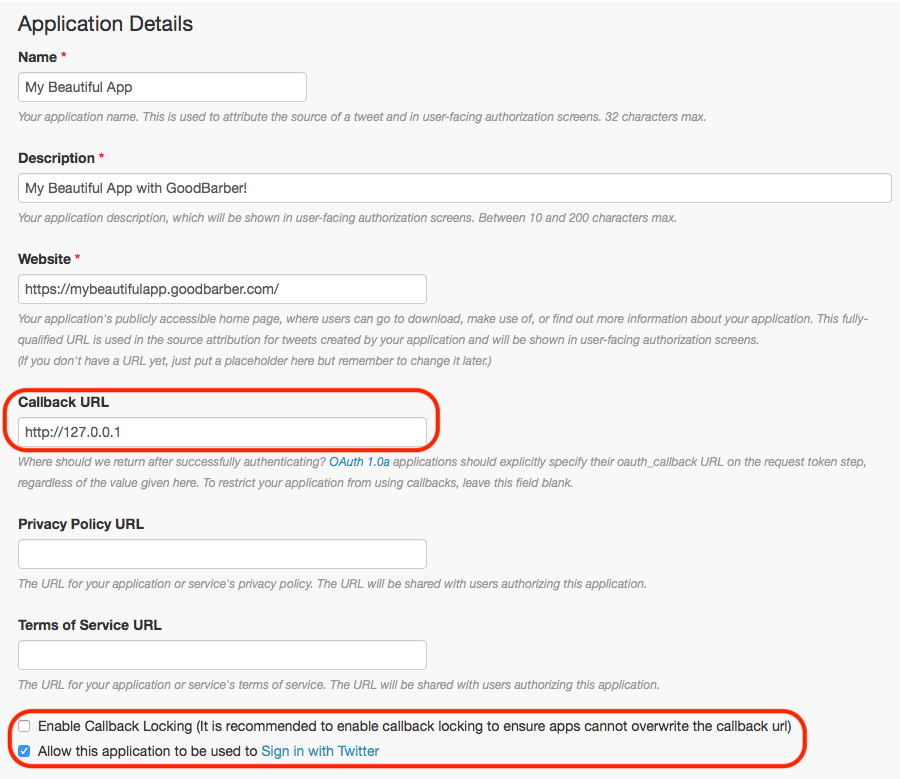
Task: Click the Description field label
Action: click(56, 158)
